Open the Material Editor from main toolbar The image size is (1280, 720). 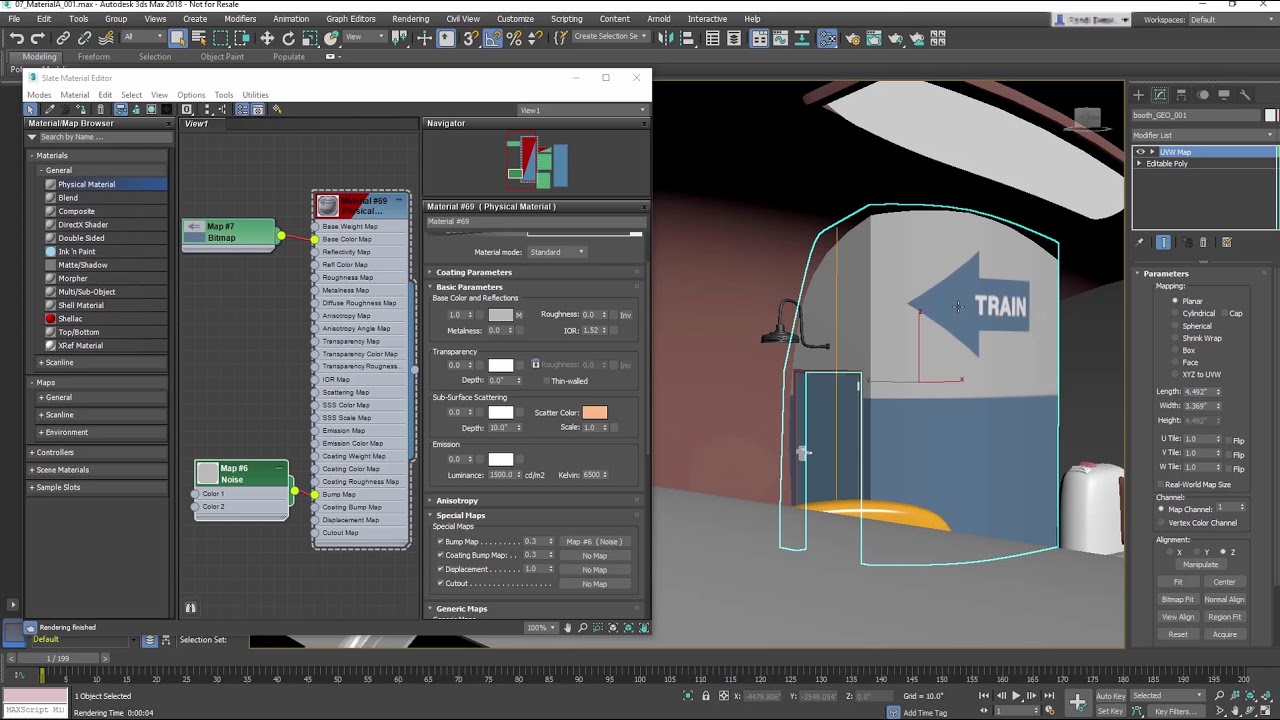pos(828,38)
